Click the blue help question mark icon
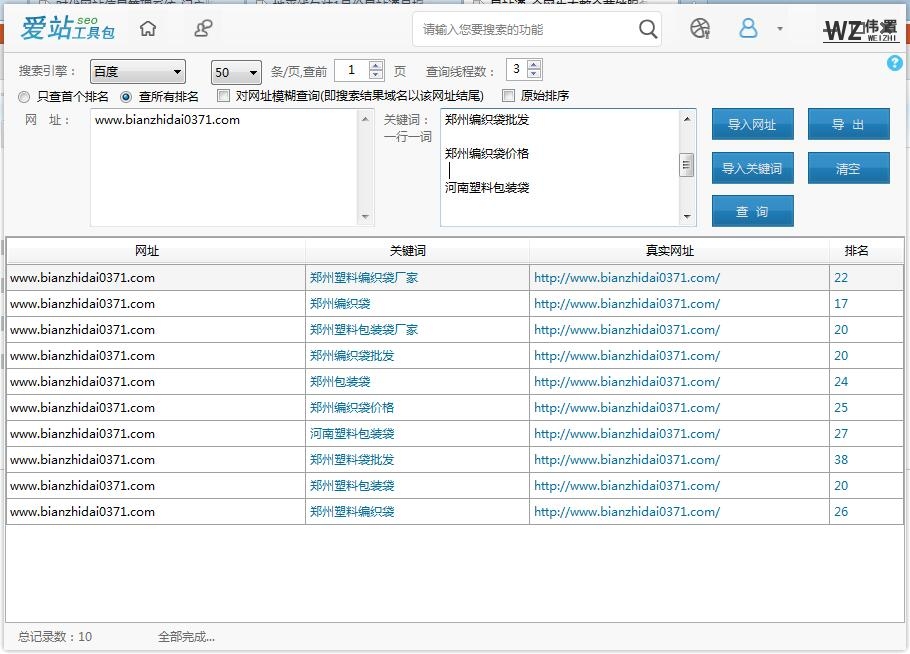 point(894,63)
